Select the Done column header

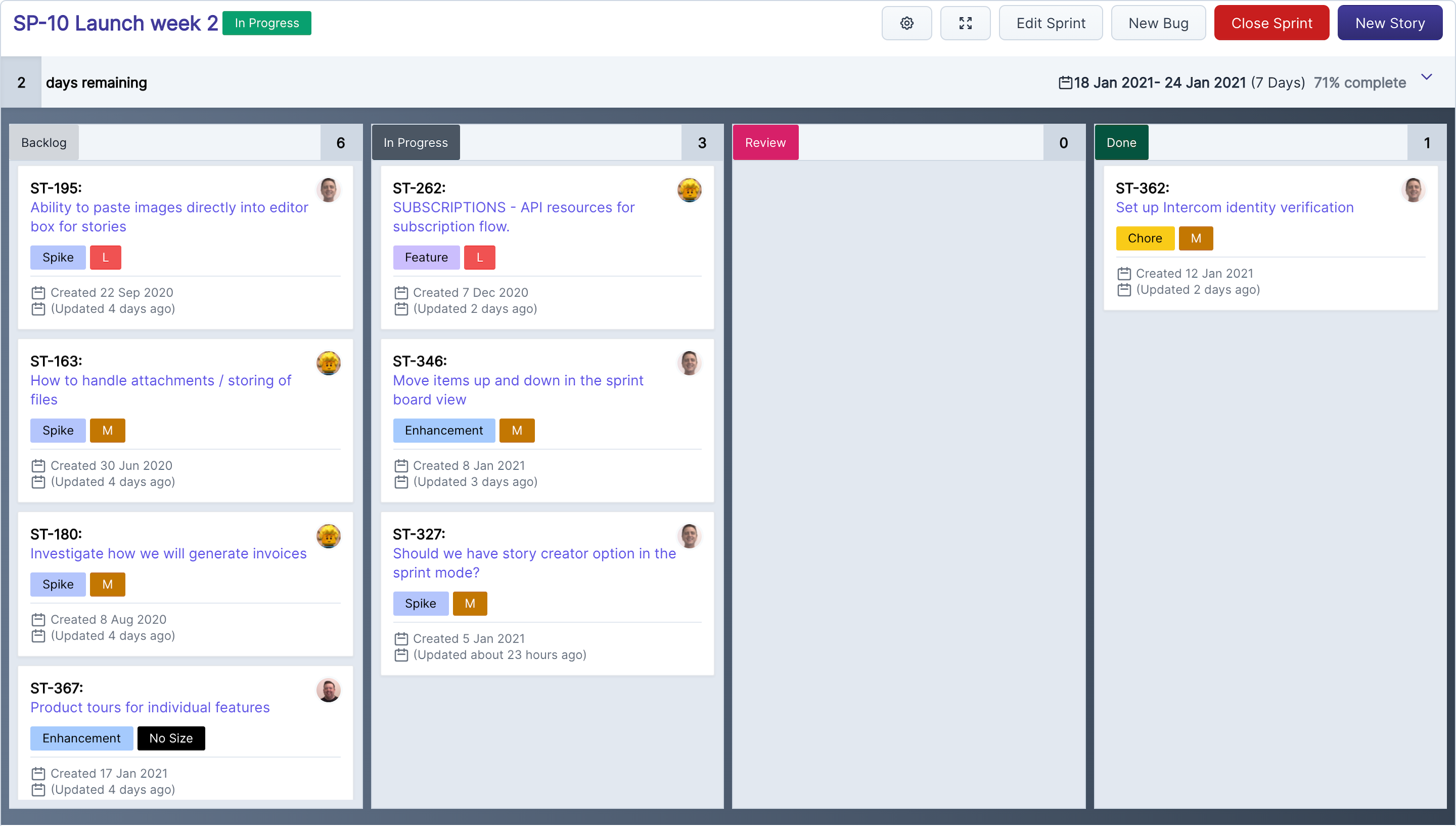click(1121, 143)
